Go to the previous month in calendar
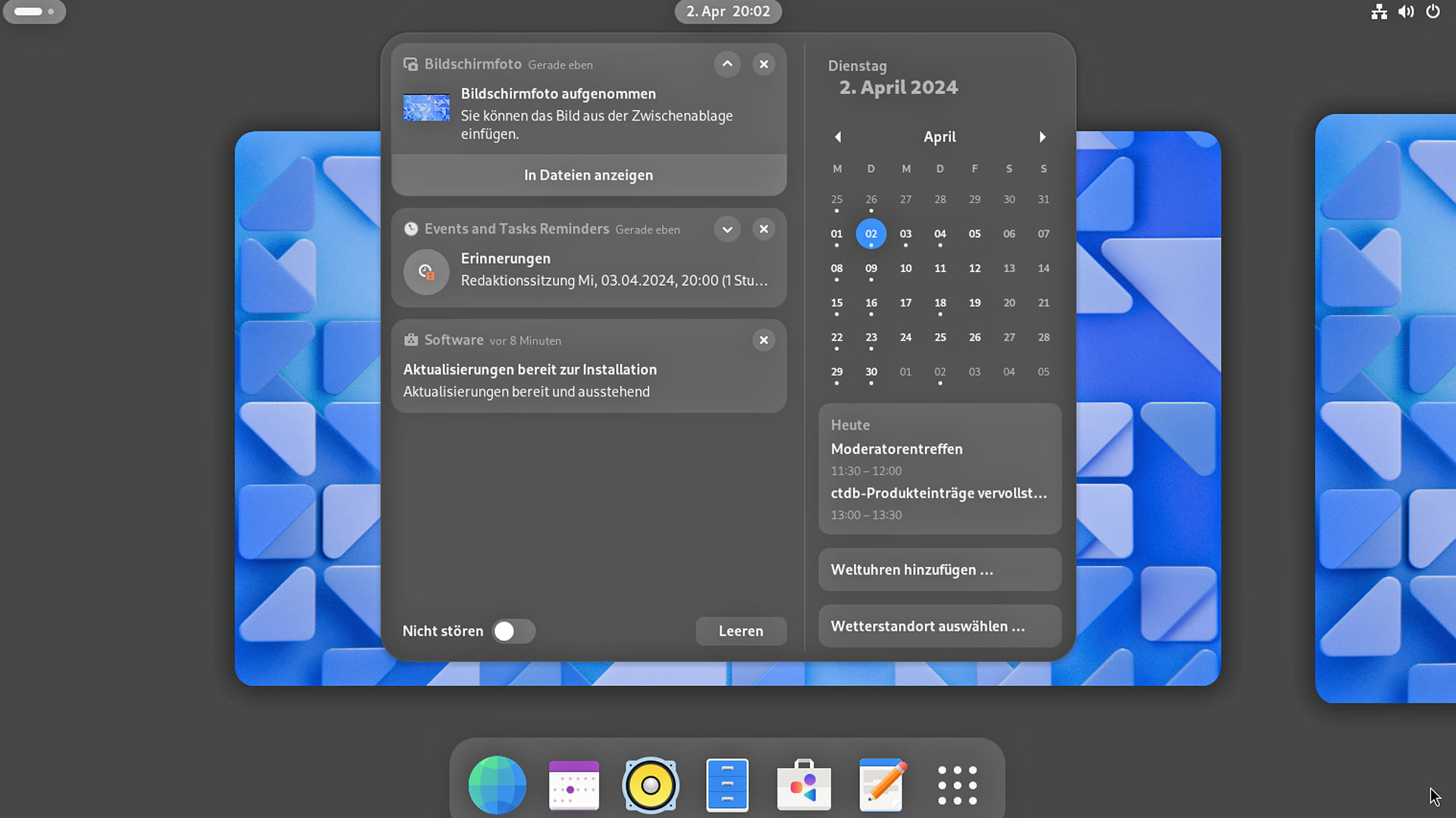Viewport: 1456px width, 818px height. pos(838,137)
